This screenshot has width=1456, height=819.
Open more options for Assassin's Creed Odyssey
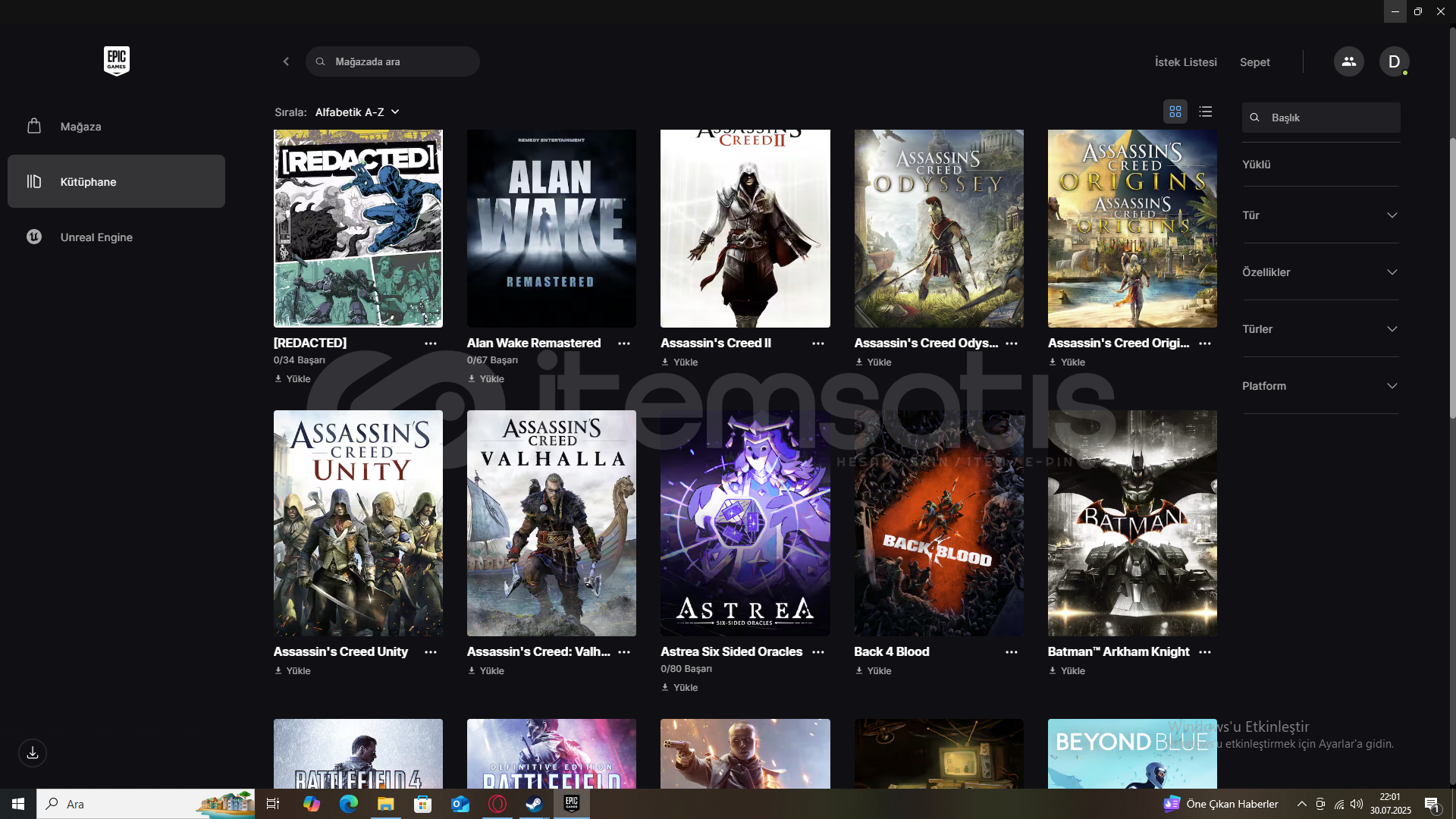[x=1012, y=344]
